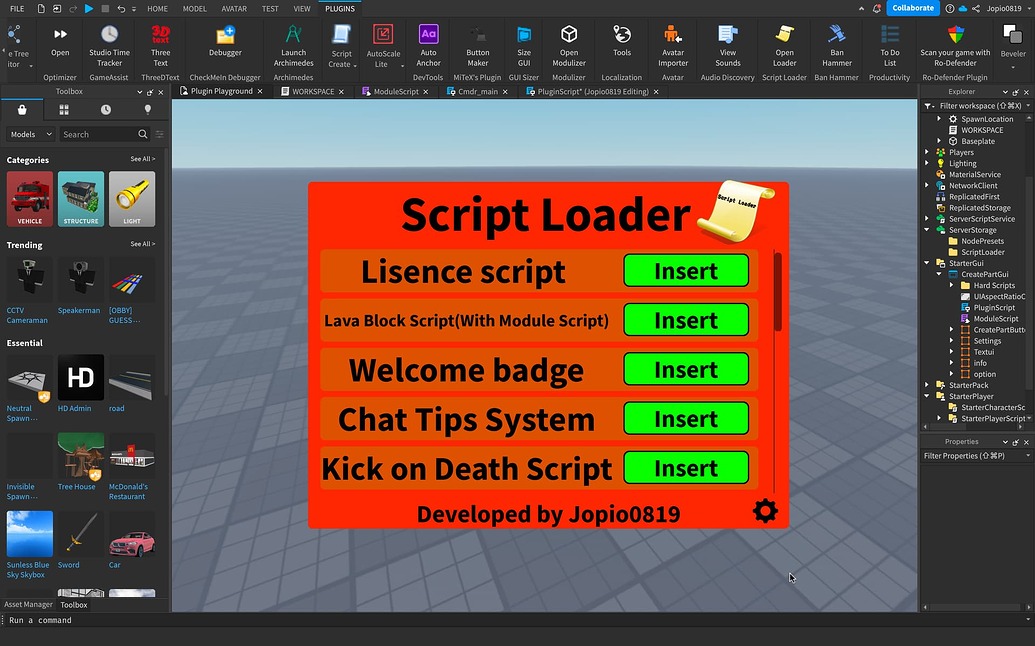Image resolution: width=1035 pixels, height=646 pixels.
Task: Launch the Archimedes plugin
Action: tap(293, 45)
